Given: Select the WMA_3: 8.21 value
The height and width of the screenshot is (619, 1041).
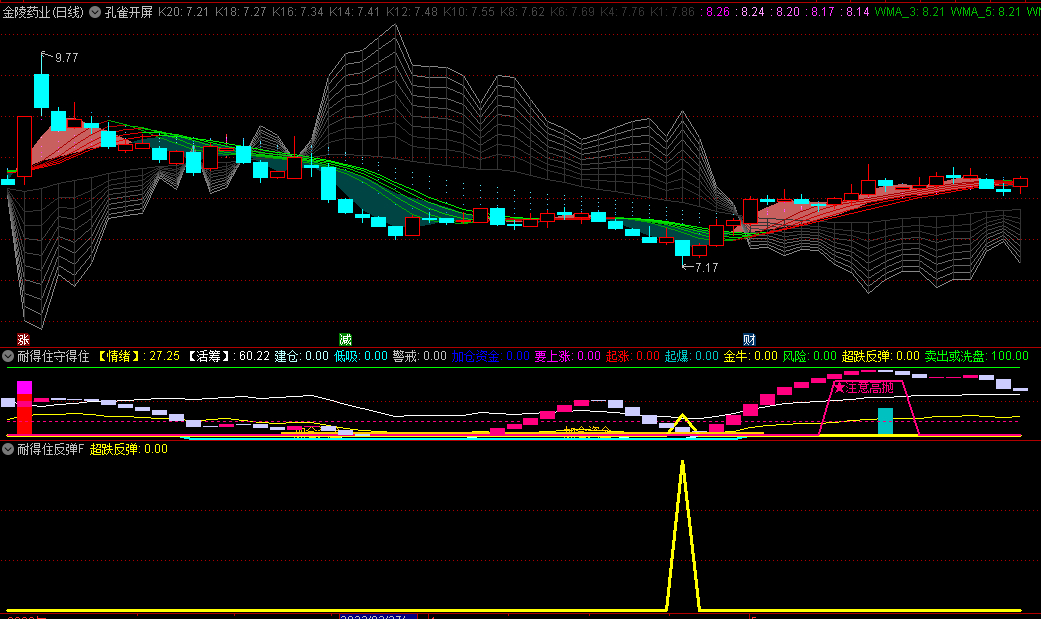Looking at the screenshot, I should click(910, 12).
